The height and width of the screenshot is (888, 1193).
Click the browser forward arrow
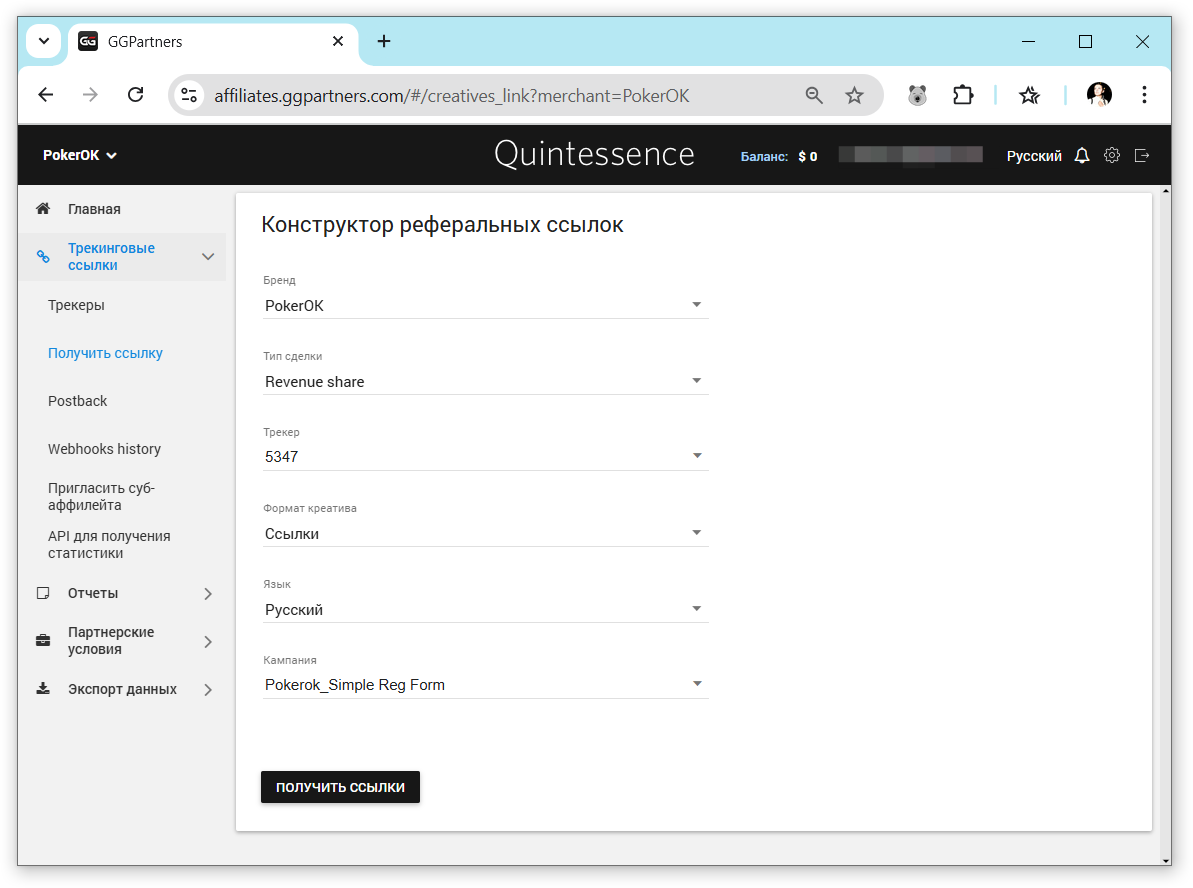point(91,95)
